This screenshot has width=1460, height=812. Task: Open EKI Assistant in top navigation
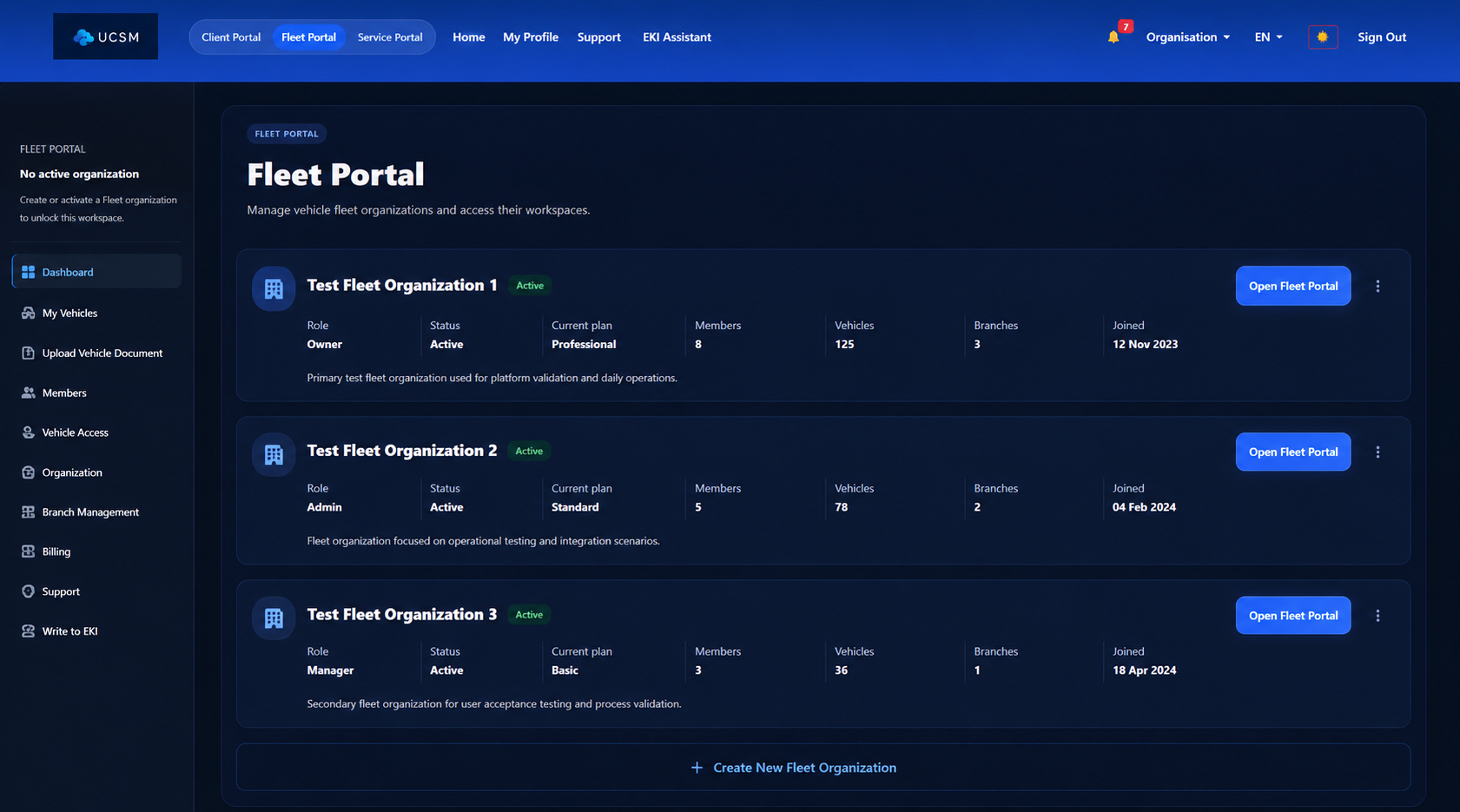[x=677, y=37]
